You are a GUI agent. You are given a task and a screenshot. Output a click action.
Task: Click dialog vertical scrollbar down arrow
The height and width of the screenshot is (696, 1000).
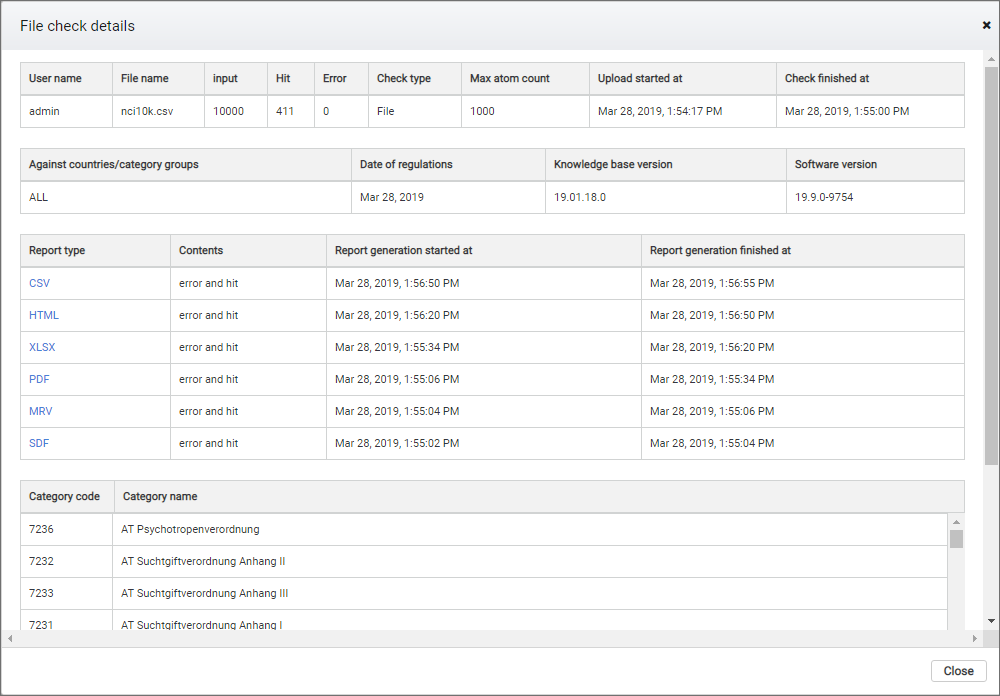tap(991, 621)
